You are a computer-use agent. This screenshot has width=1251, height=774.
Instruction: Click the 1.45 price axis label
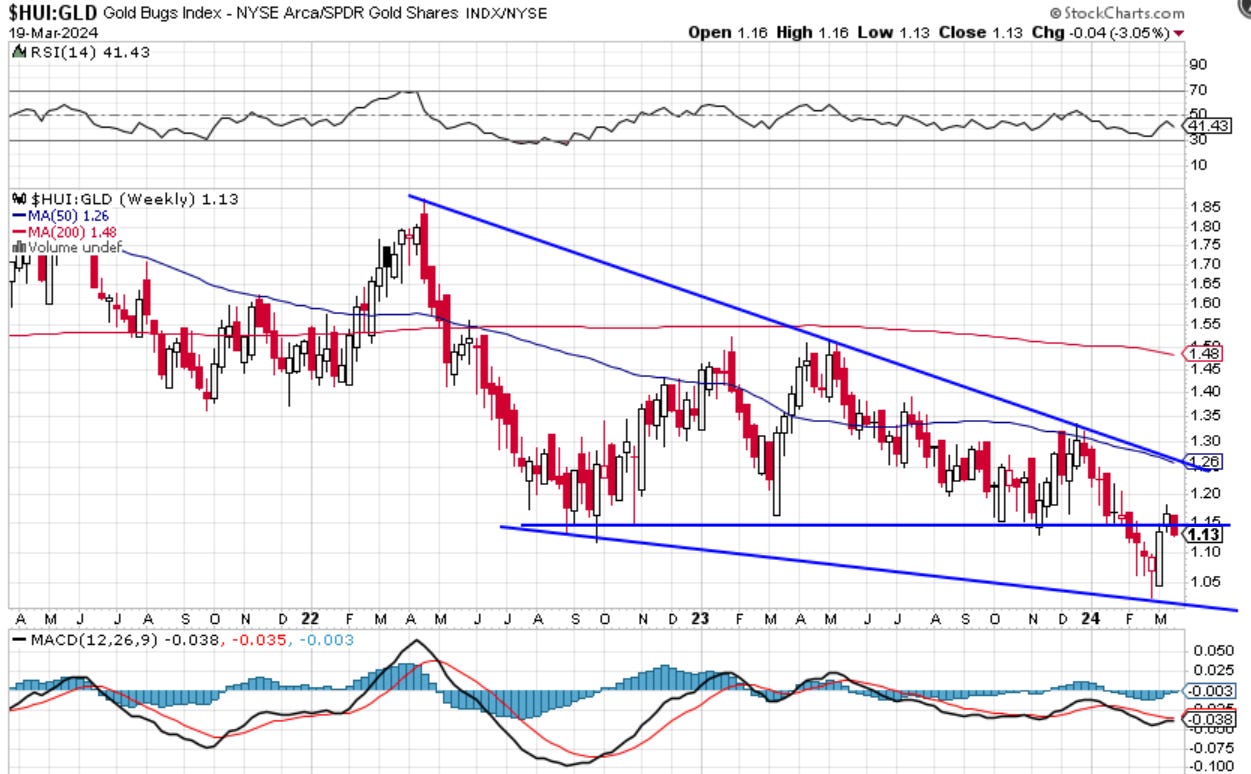[x=1203, y=369]
